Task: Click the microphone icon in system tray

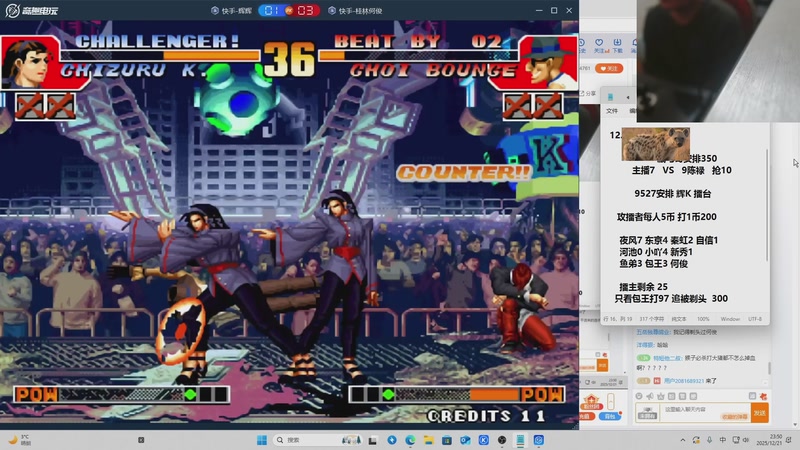Action: [709, 440]
